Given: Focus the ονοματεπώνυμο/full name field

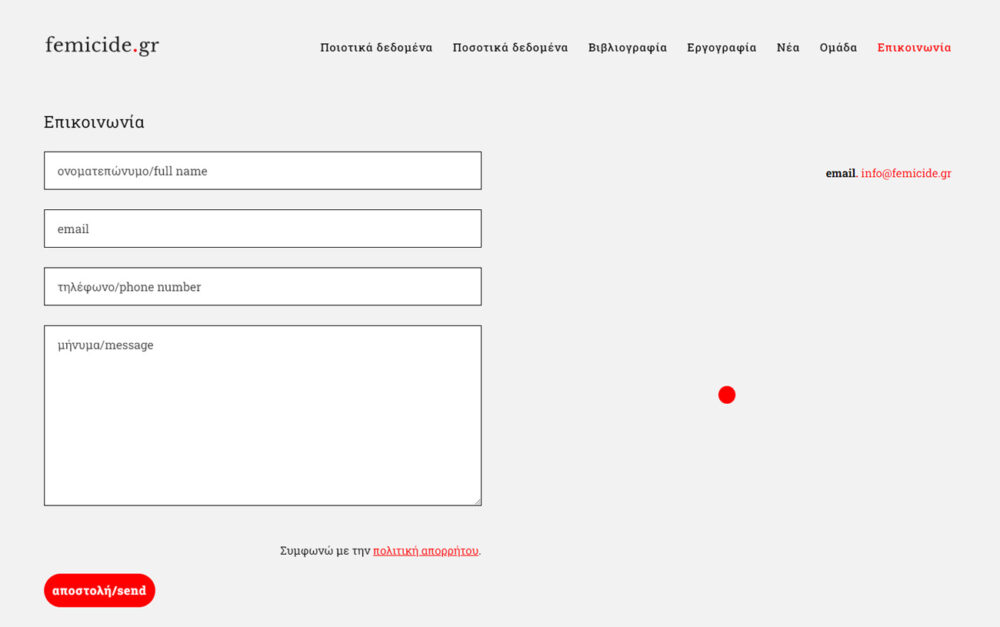Looking at the screenshot, I should [x=262, y=171].
